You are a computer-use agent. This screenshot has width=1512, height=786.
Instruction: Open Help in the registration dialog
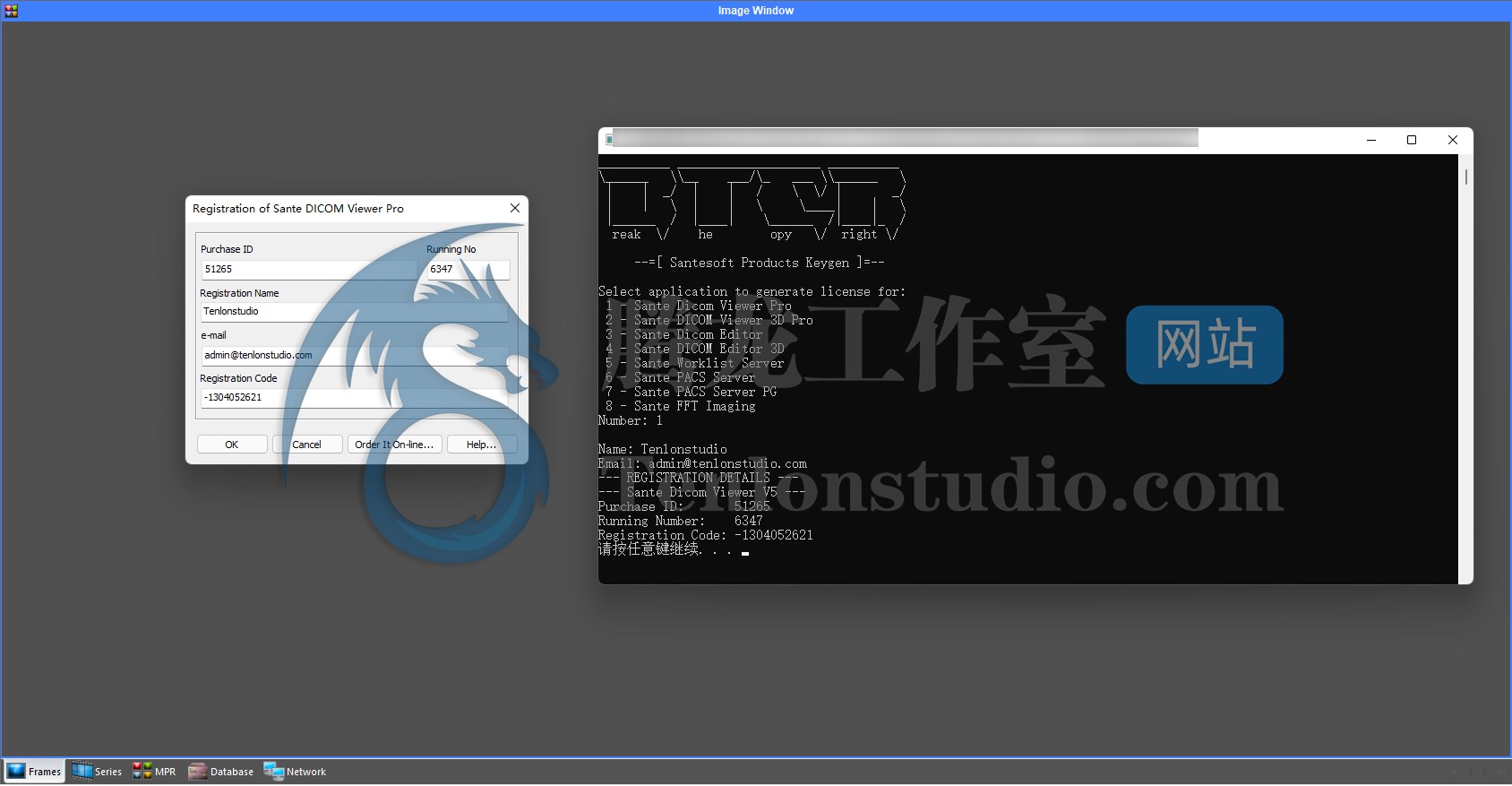point(481,445)
